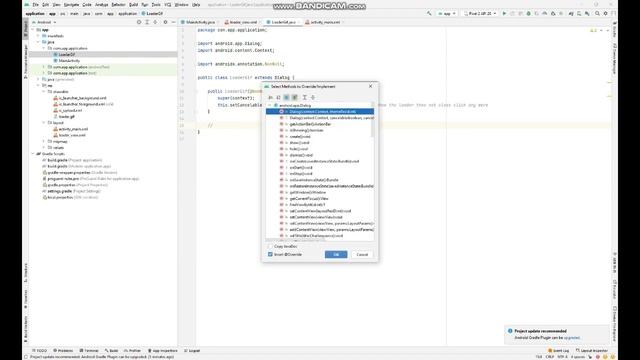
Task: Select the create():void method row
Action: pyautogui.click(x=320, y=136)
